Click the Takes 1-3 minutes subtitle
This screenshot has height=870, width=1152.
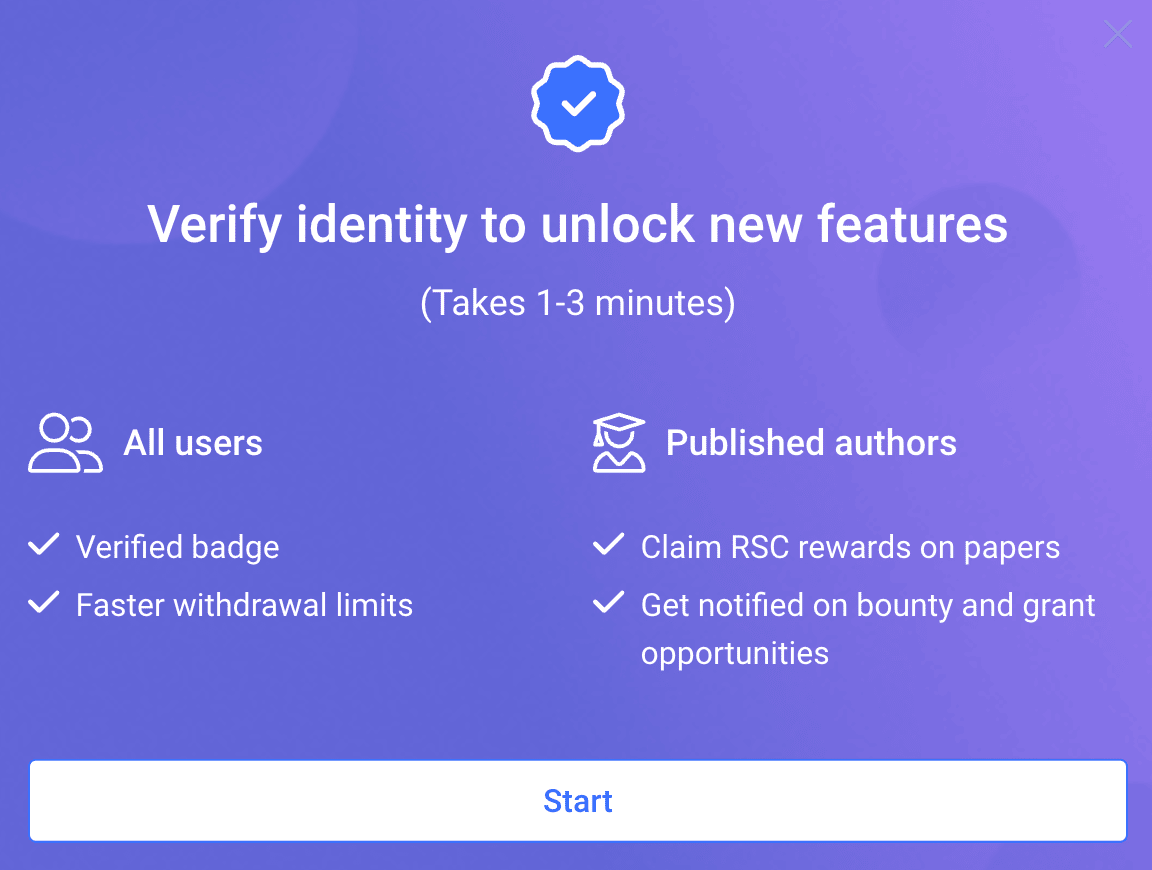[x=577, y=303]
